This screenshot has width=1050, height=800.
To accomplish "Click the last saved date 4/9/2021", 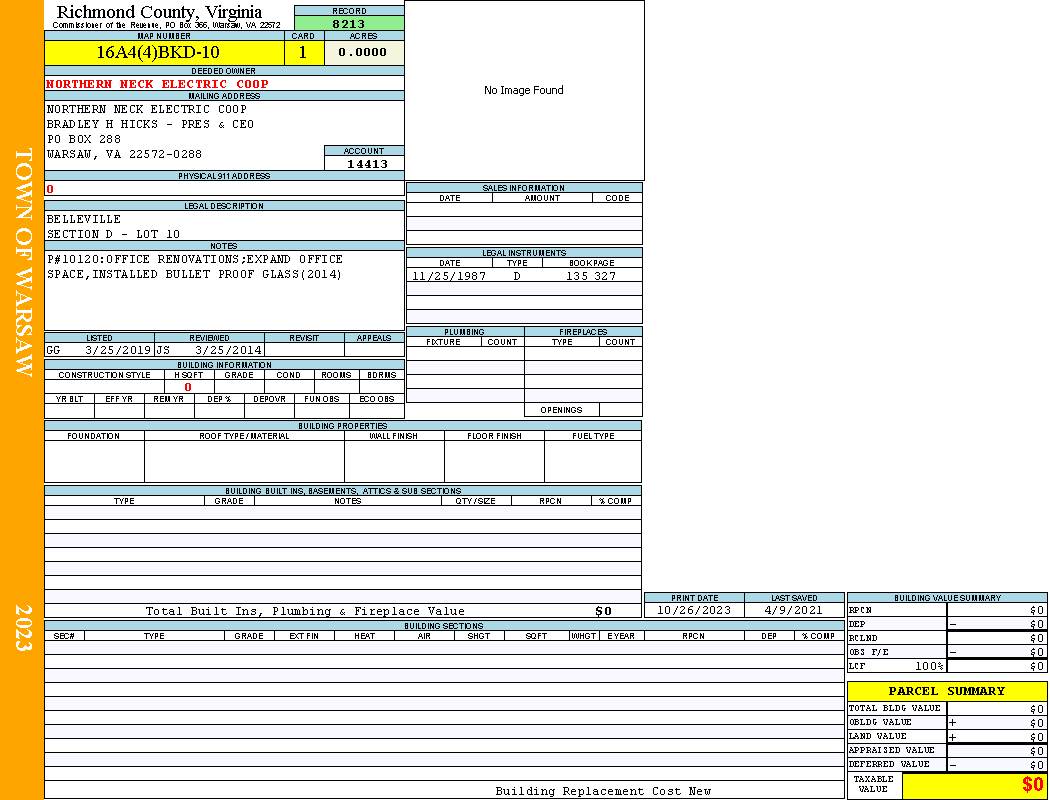I will click(x=793, y=610).
